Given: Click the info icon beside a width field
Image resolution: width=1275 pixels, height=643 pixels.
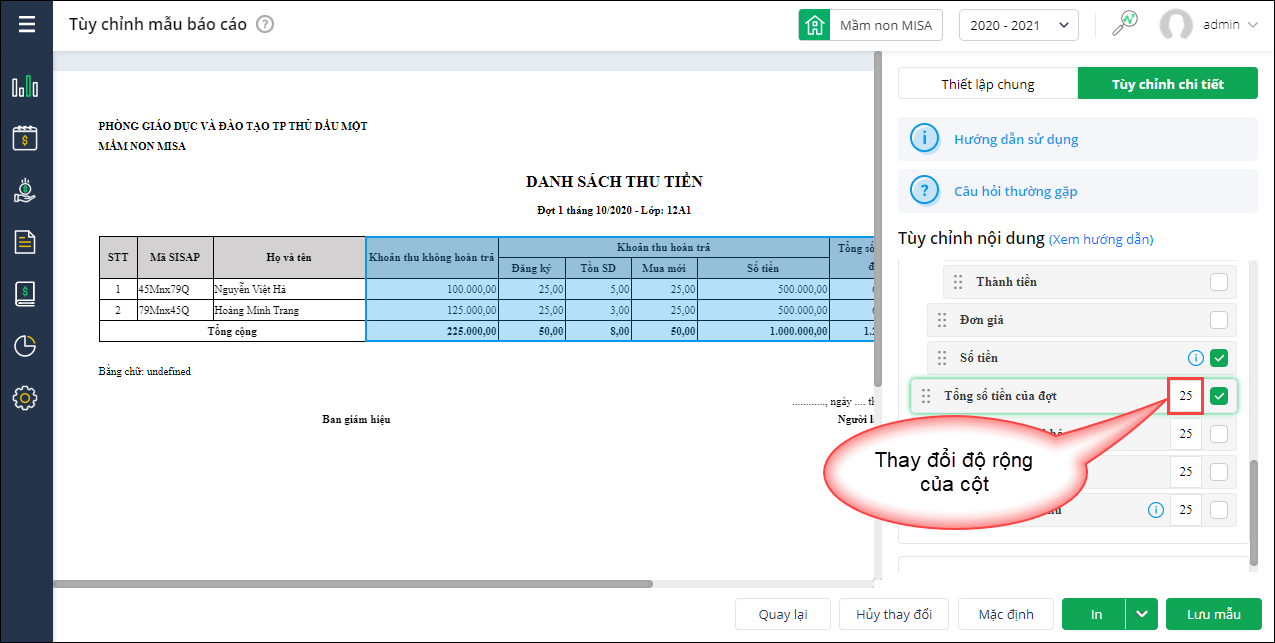Looking at the screenshot, I should [x=1156, y=510].
